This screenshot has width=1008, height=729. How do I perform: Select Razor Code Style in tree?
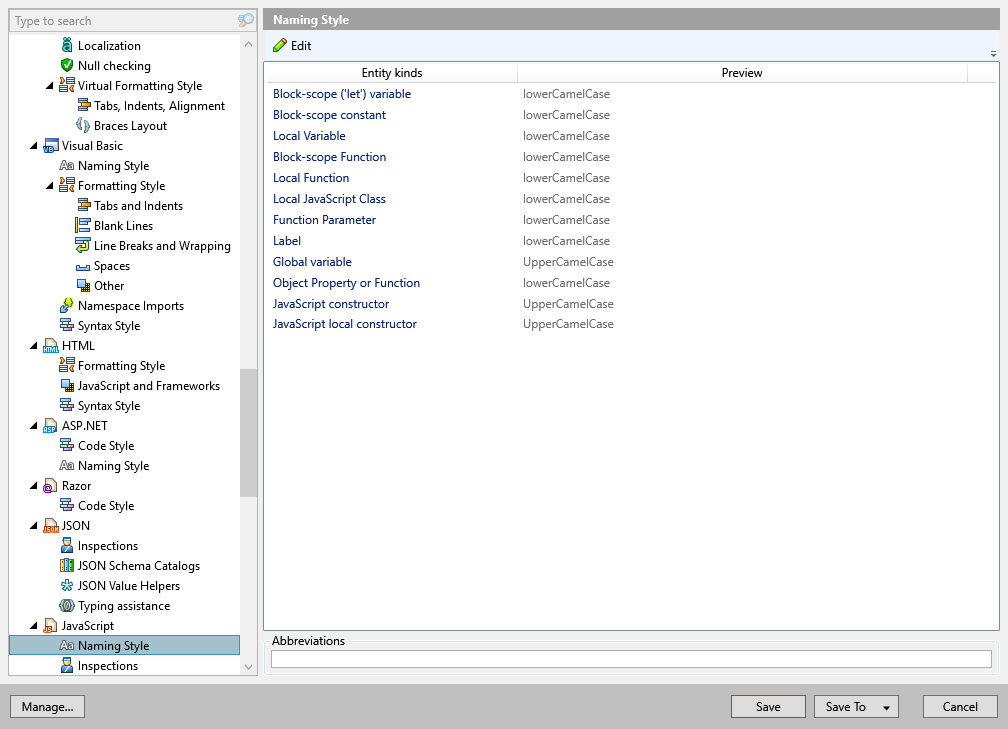[x=105, y=506]
